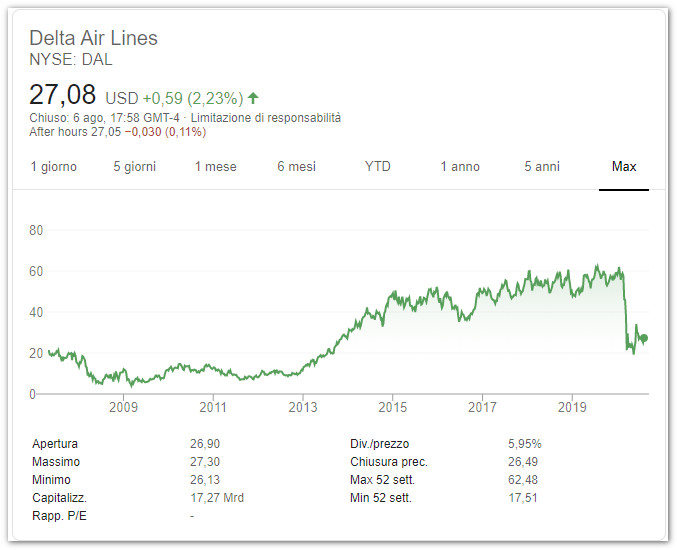Click the 40 y-axis label
The width and height of the screenshot is (677, 550).
click(x=36, y=312)
